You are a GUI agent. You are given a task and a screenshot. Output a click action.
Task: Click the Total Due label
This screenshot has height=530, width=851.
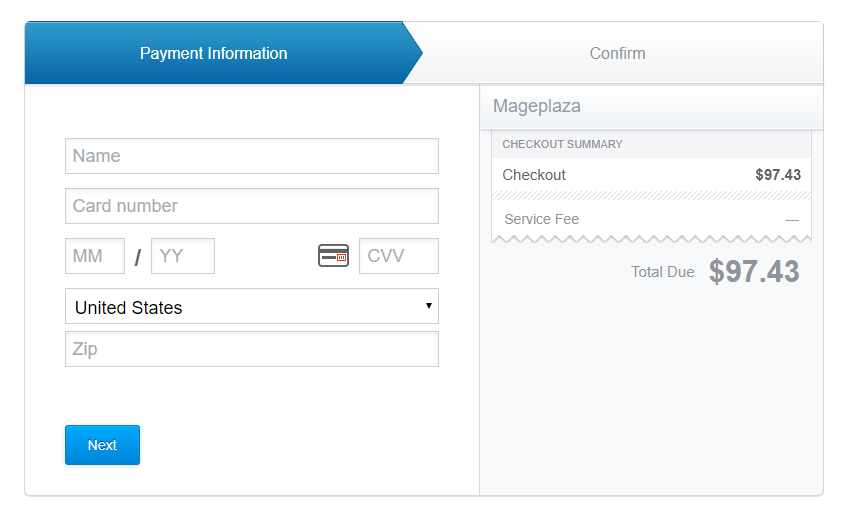click(663, 272)
